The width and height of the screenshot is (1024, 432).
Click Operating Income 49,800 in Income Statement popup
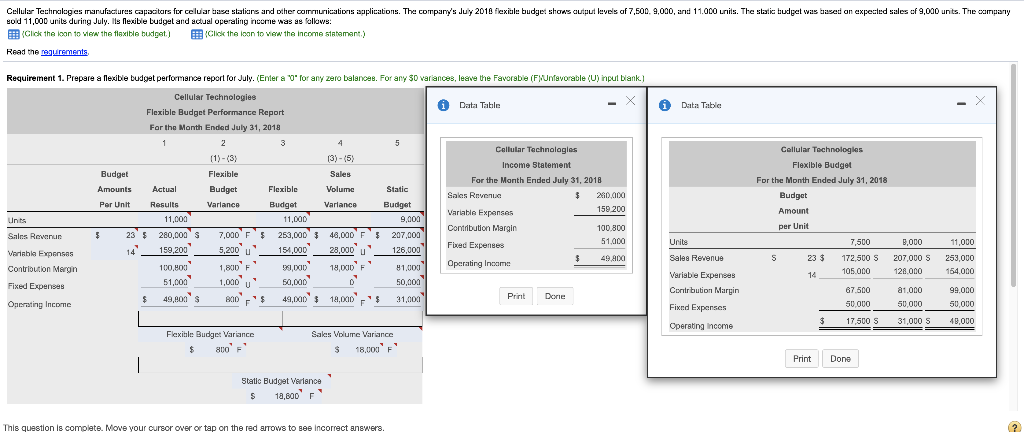(x=613, y=259)
